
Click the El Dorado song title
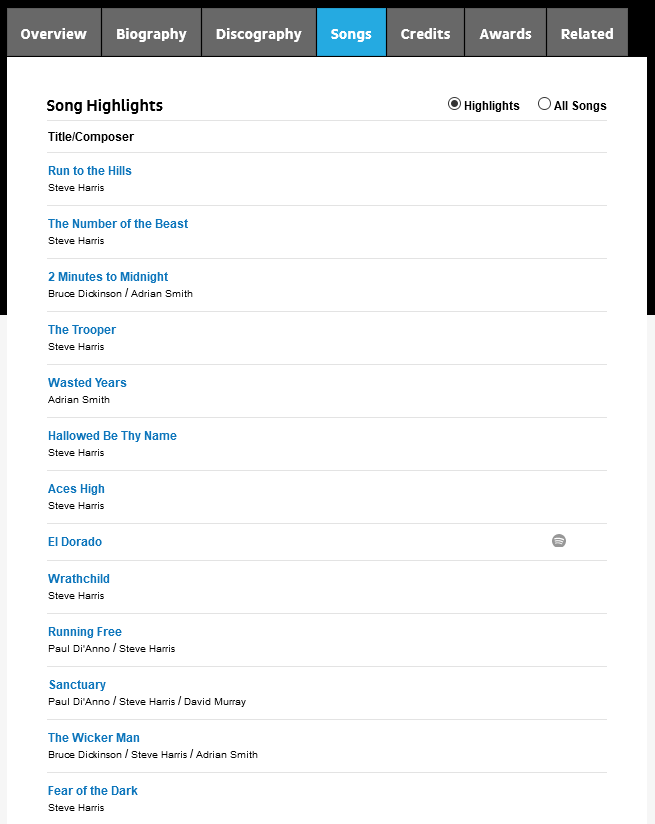tap(75, 542)
